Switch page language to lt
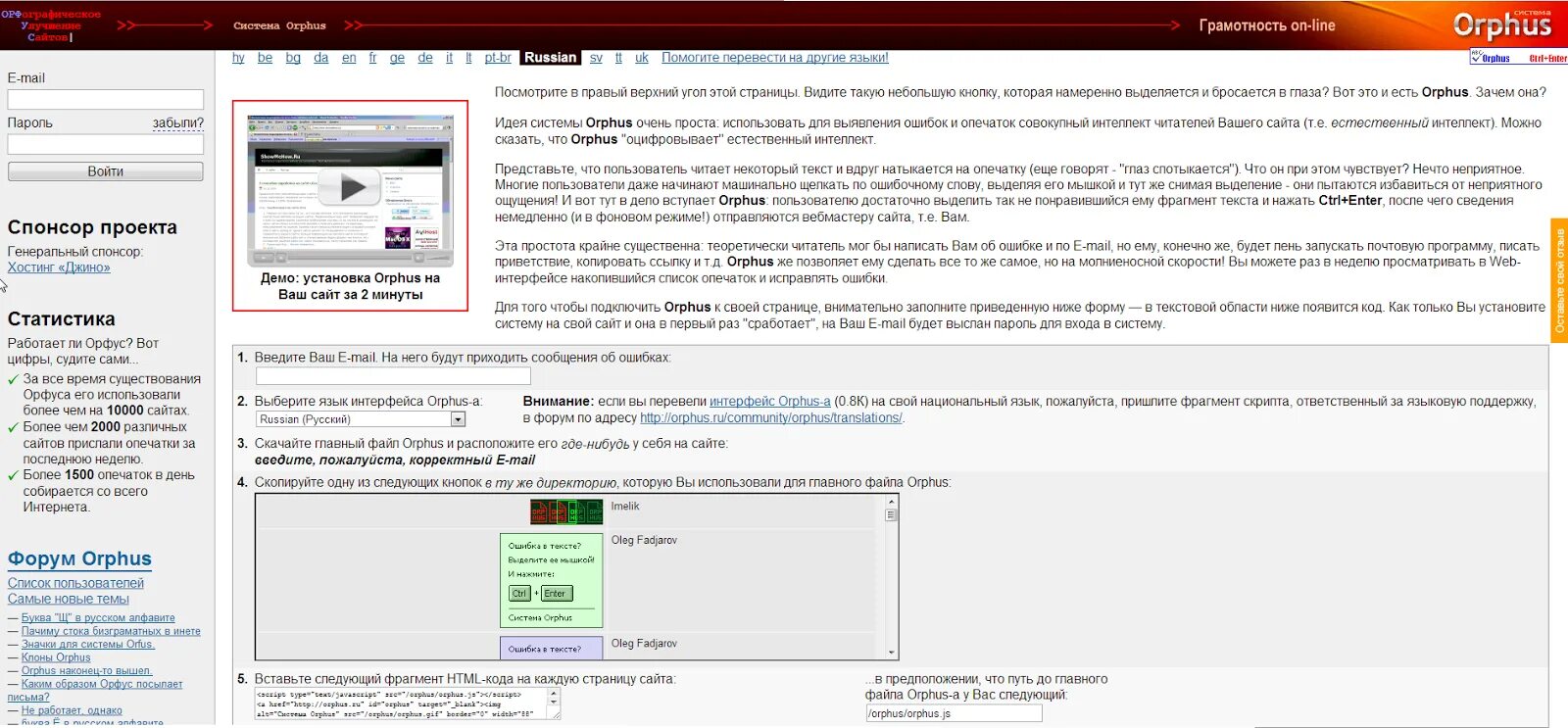Screen dimensions: 1568x728 pos(468,58)
